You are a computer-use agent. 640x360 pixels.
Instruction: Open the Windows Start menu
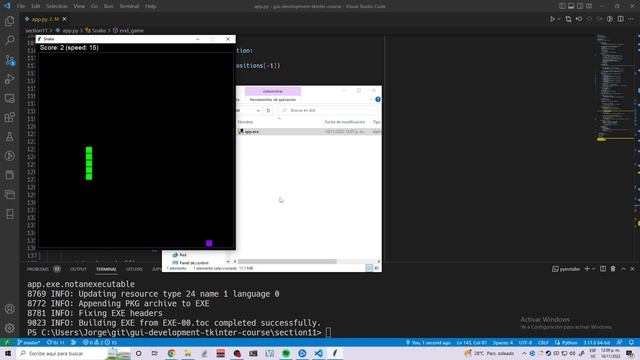click(x=7, y=353)
